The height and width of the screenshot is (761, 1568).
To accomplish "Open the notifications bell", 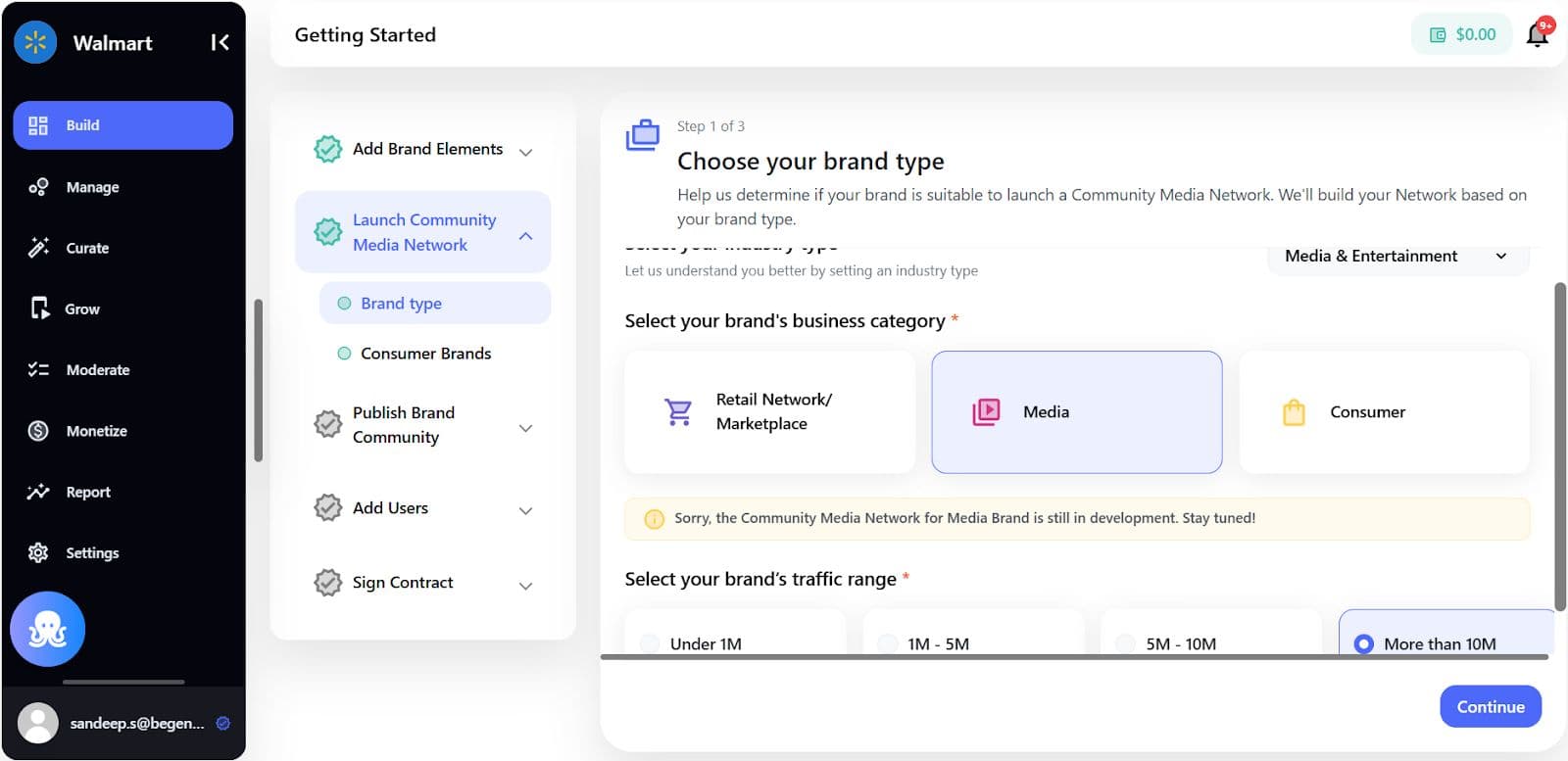I will 1538,34.
